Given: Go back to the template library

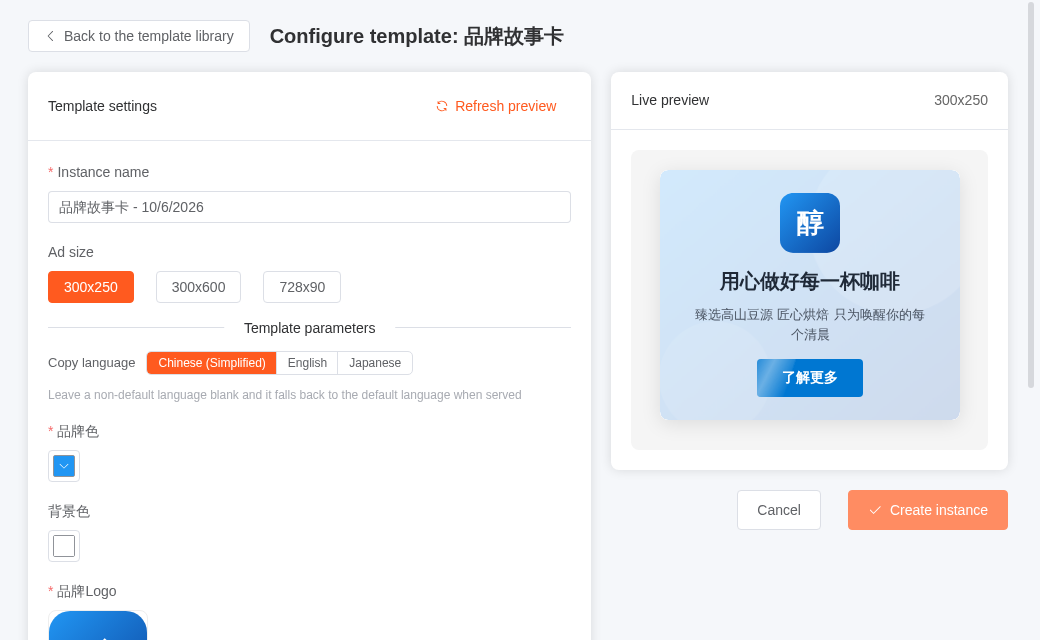Looking at the screenshot, I should tap(139, 36).
